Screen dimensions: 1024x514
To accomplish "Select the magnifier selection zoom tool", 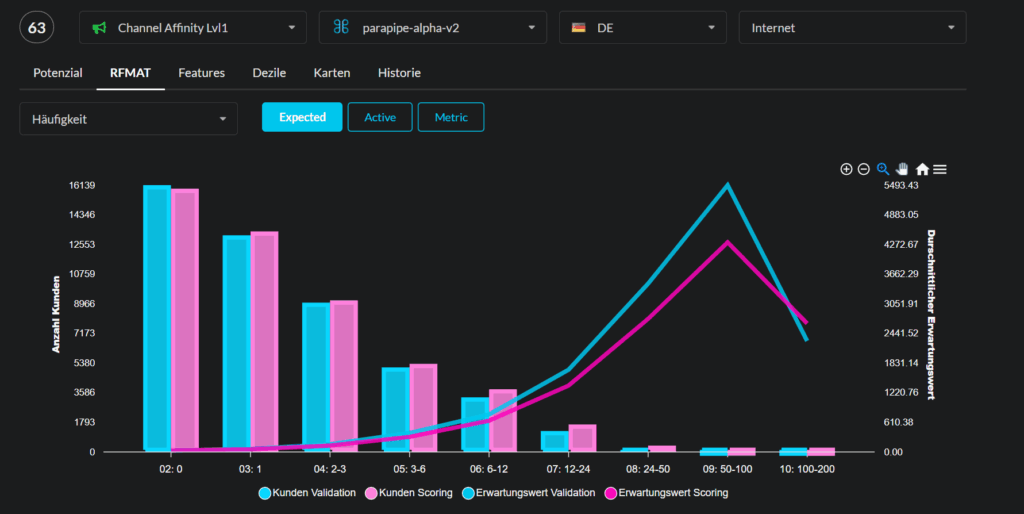I will point(883,169).
